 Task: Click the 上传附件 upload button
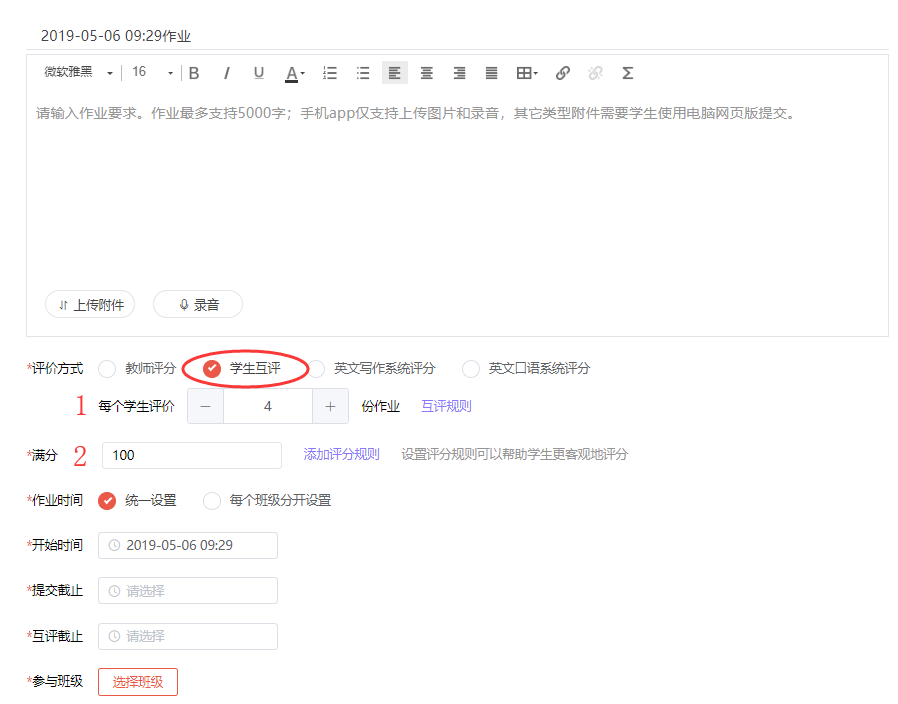(90, 305)
